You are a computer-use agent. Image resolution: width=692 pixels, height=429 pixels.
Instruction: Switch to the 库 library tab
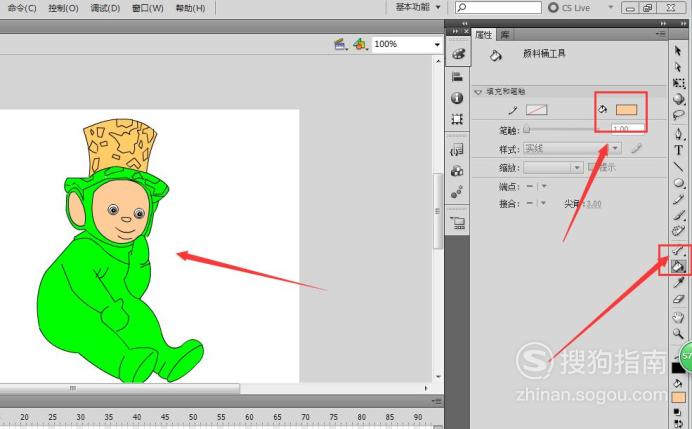click(505, 34)
